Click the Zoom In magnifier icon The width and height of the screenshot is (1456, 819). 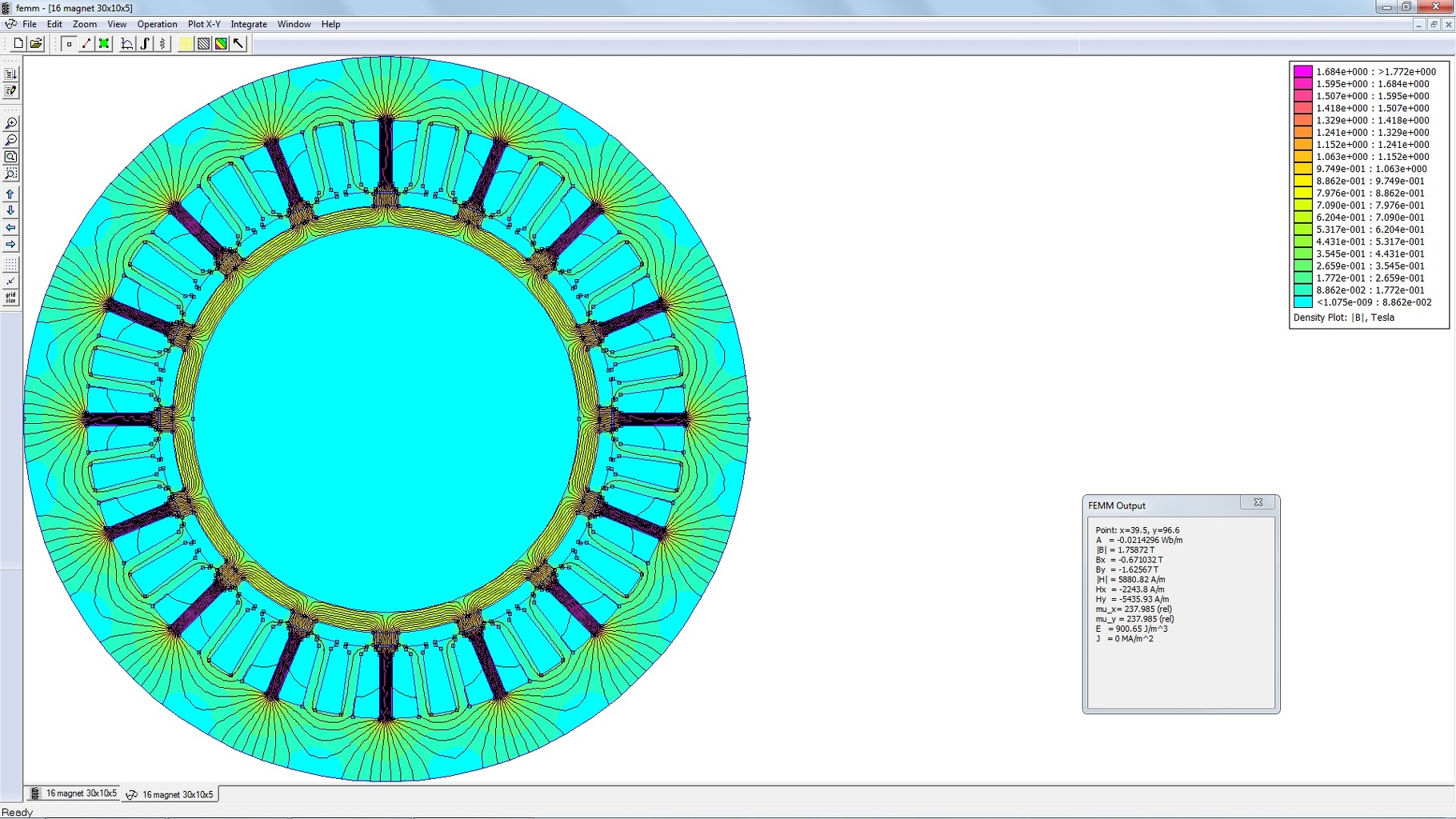[10, 123]
